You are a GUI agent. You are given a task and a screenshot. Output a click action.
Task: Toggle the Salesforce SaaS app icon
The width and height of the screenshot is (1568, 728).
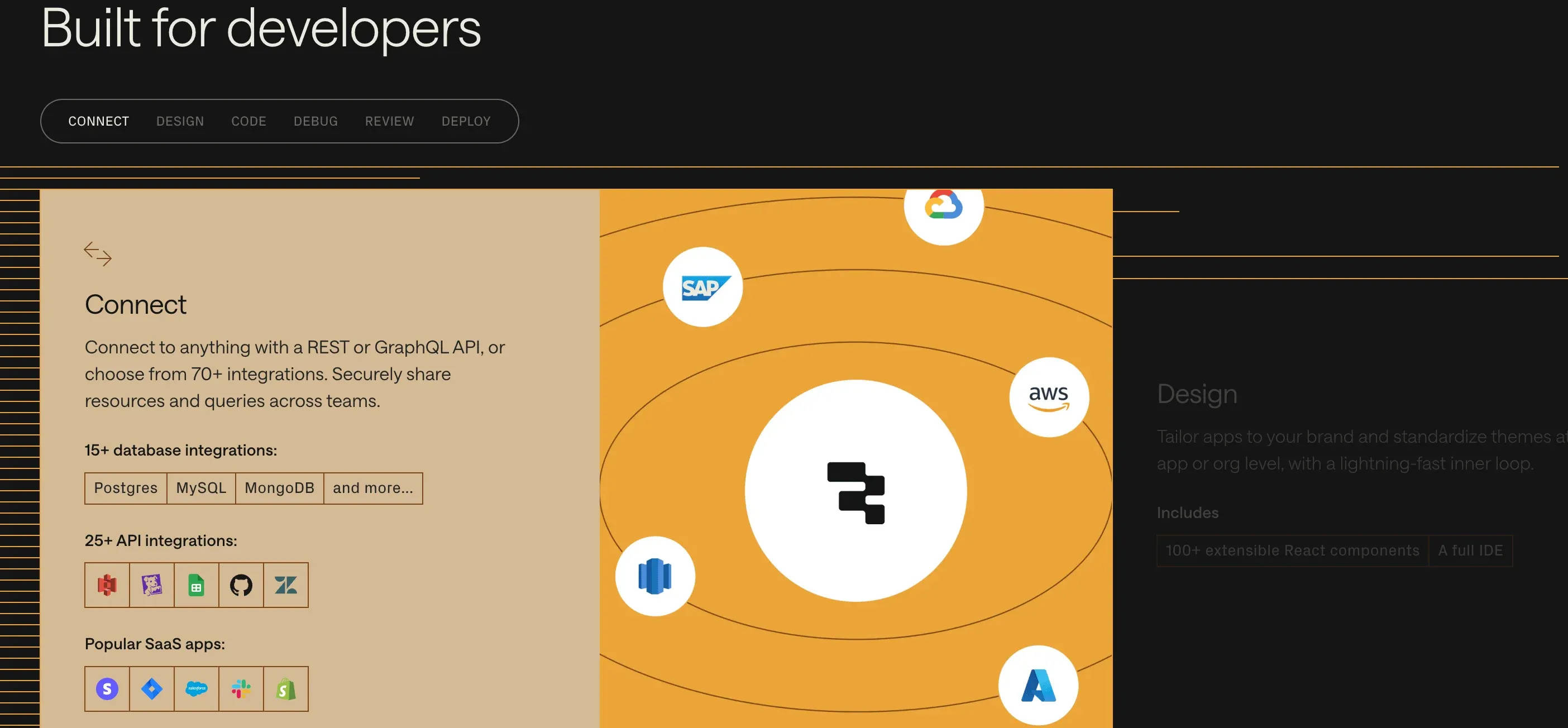[196, 689]
